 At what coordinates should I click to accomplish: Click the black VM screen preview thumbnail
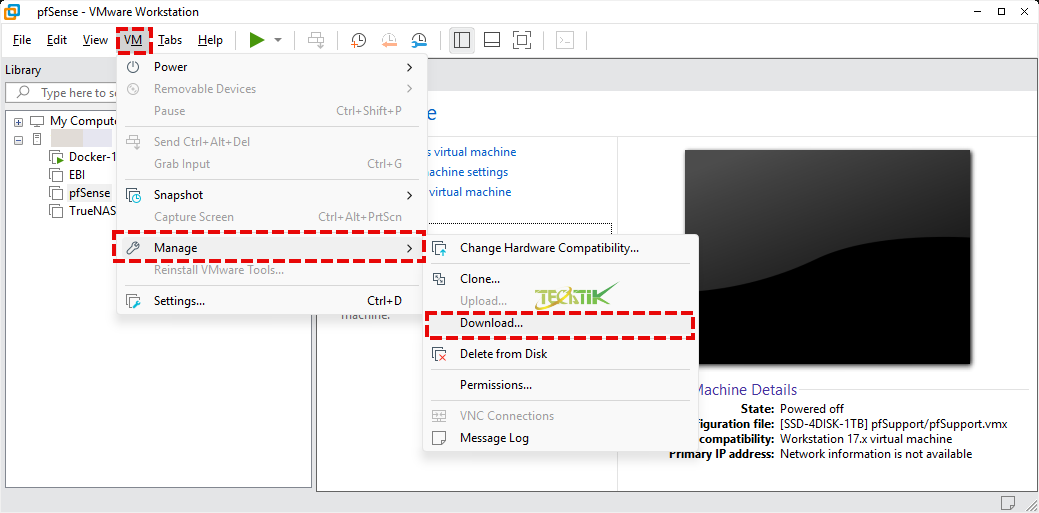point(827,257)
